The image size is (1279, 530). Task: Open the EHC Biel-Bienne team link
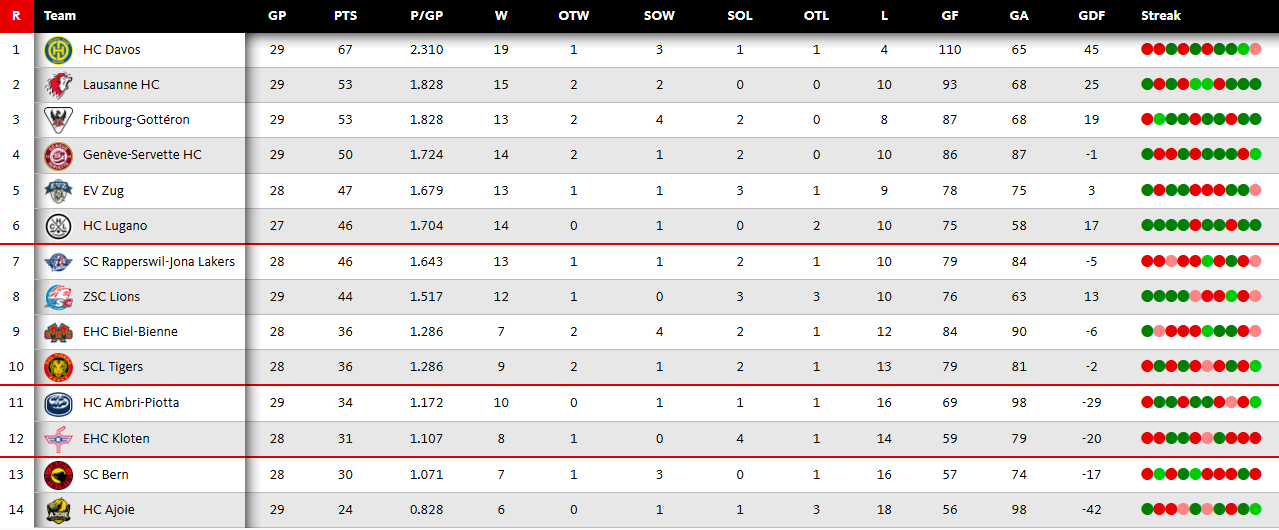pos(130,332)
